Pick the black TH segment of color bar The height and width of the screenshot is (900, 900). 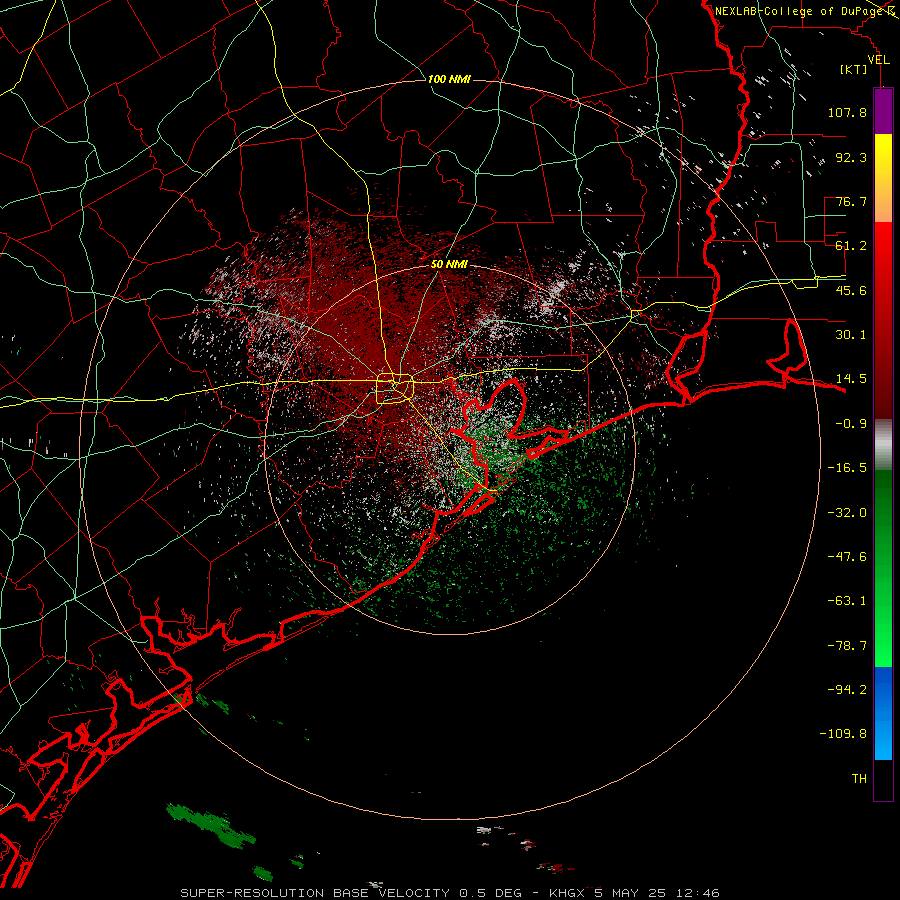[883, 780]
